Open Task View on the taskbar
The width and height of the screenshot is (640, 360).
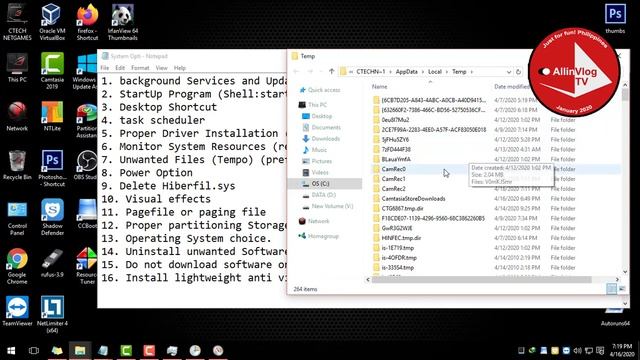point(34,351)
